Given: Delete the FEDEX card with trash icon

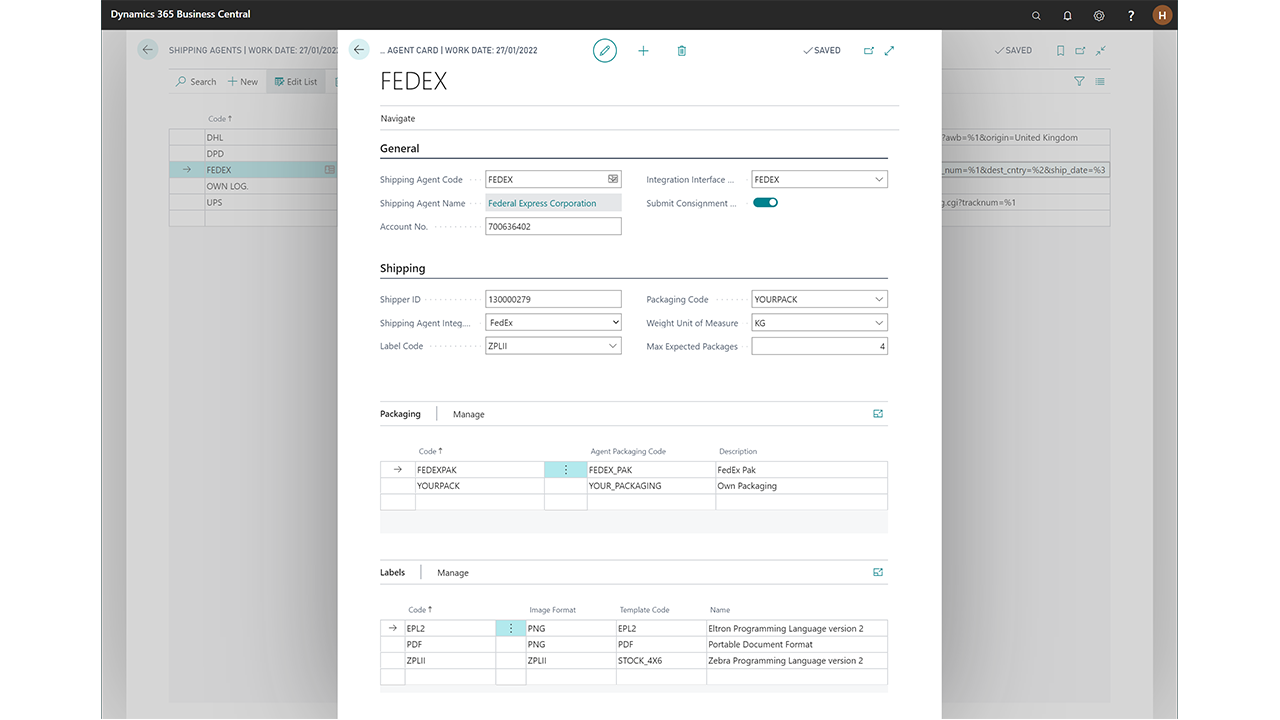Looking at the screenshot, I should tap(682, 50).
